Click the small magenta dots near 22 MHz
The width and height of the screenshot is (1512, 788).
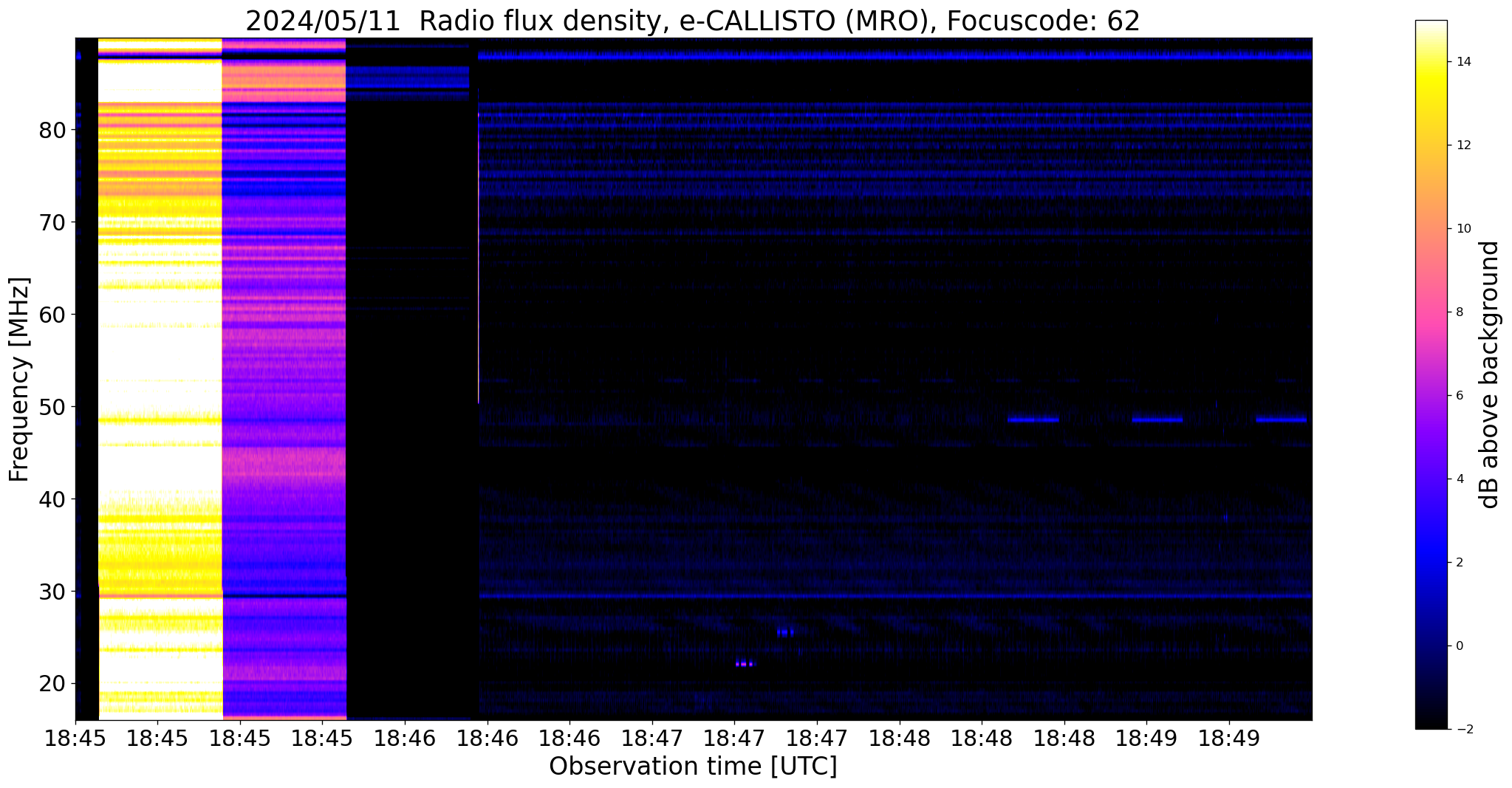tap(745, 664)
